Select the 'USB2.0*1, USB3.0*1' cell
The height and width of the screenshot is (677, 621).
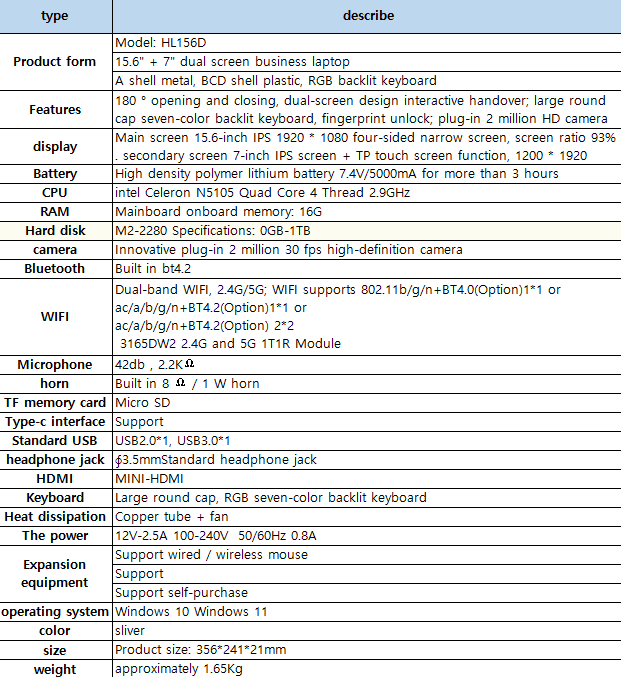[366, 441]
